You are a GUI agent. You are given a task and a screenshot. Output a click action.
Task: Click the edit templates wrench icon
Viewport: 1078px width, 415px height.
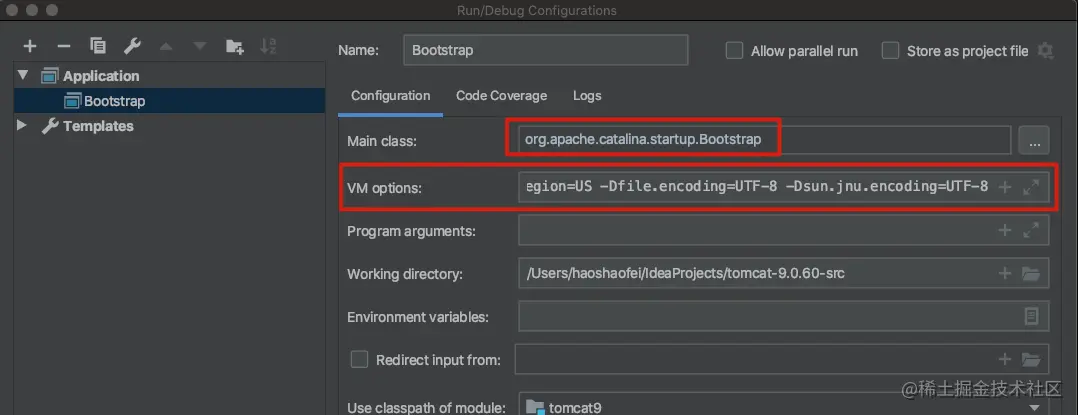coord(131,46)
